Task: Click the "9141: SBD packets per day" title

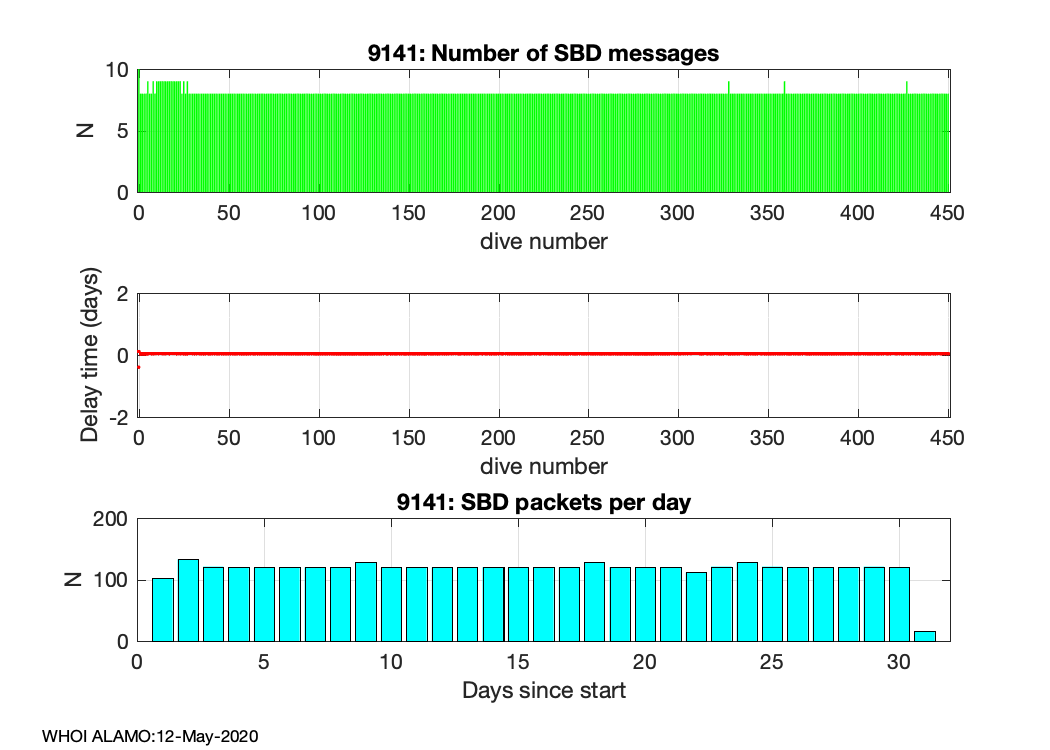Action: click(x=543, y=502)
